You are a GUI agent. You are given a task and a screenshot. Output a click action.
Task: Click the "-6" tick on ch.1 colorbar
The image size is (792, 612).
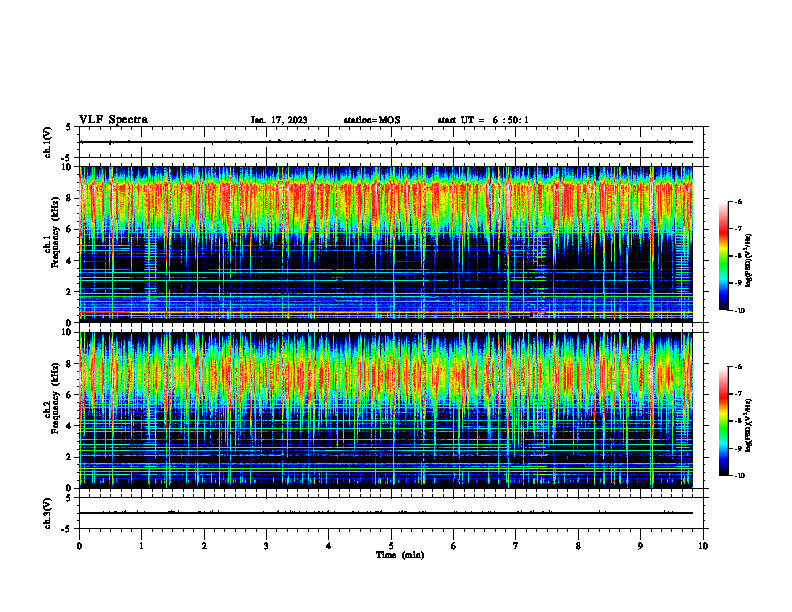pos(738,202)
